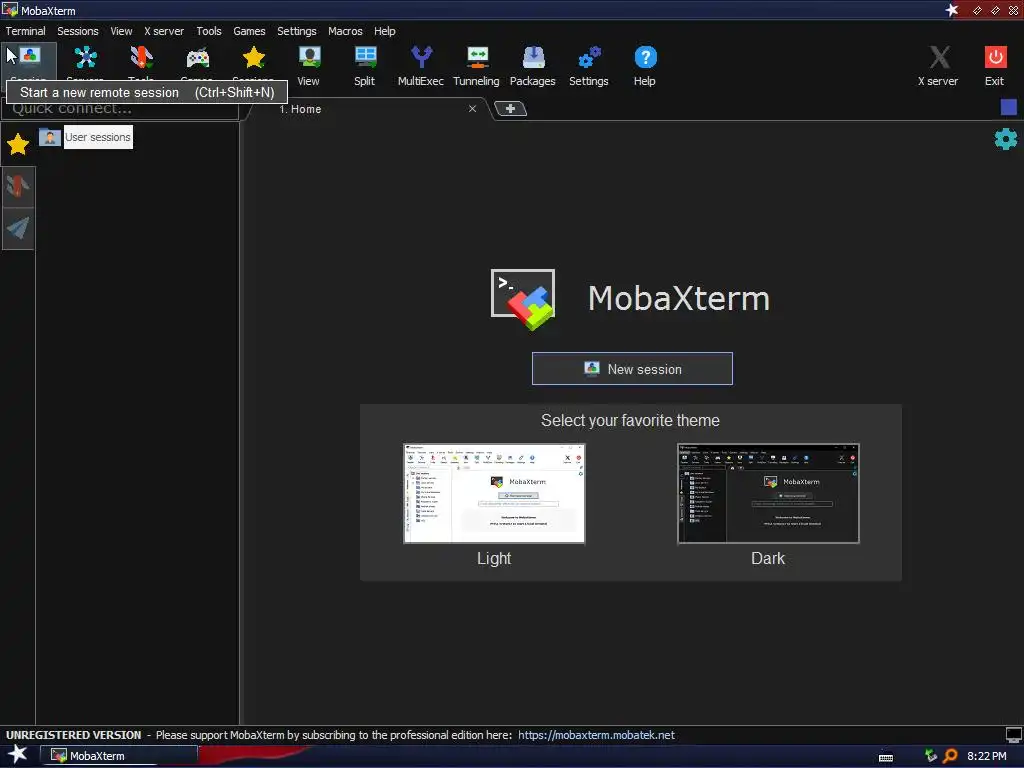Click the magnifier icon in system tray

(950, 756)
